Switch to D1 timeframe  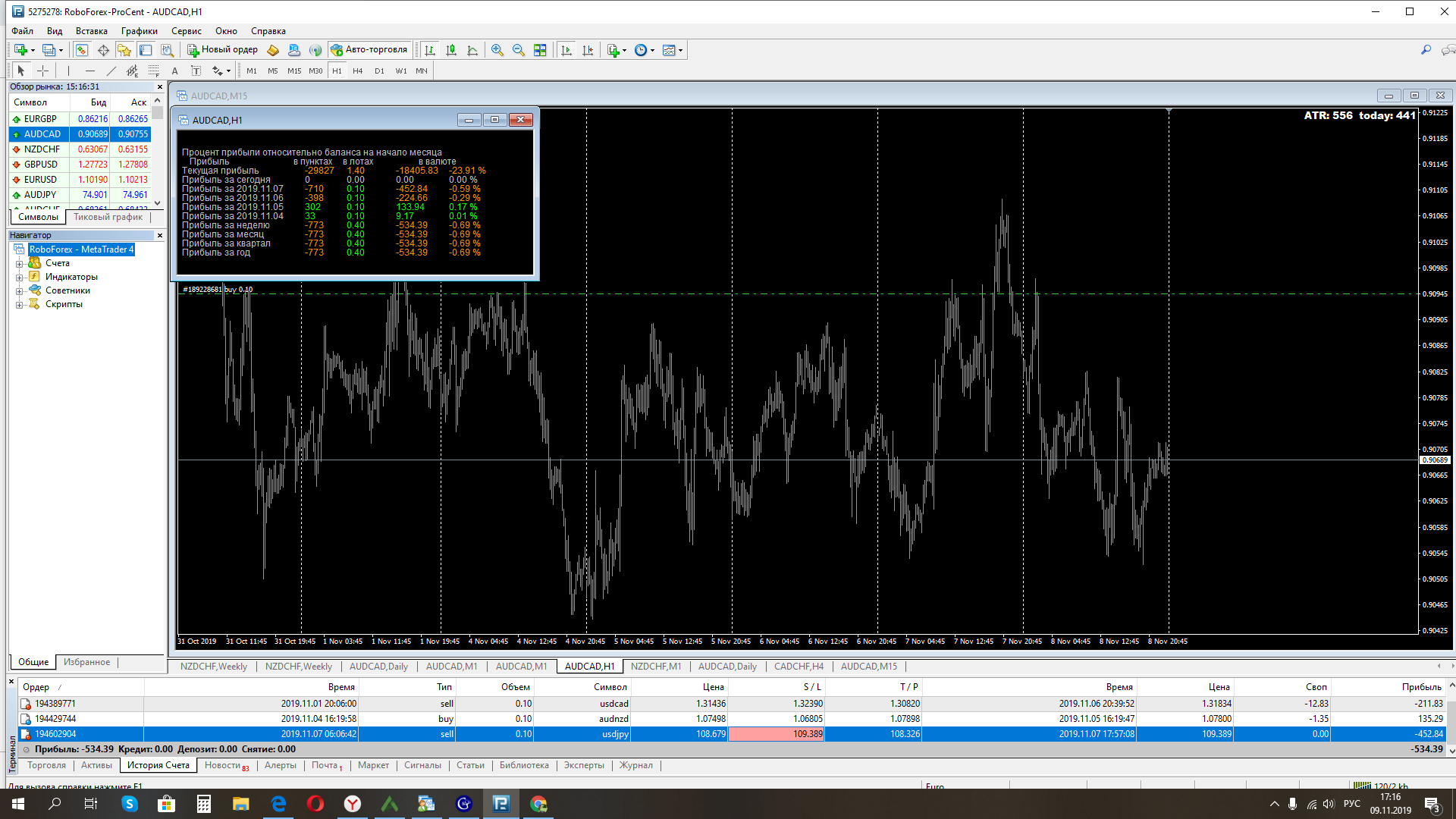[x=379, y=71]
